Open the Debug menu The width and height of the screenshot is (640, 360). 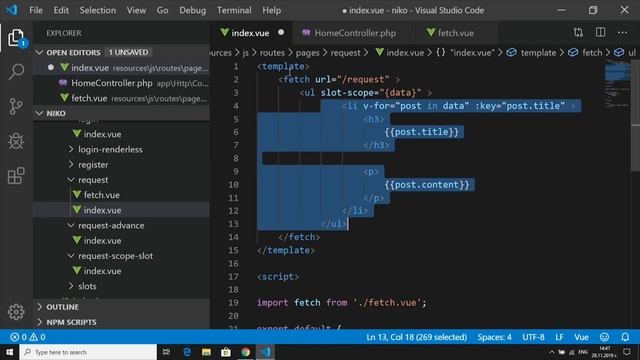pyautogui.click(x=192, y=10)
